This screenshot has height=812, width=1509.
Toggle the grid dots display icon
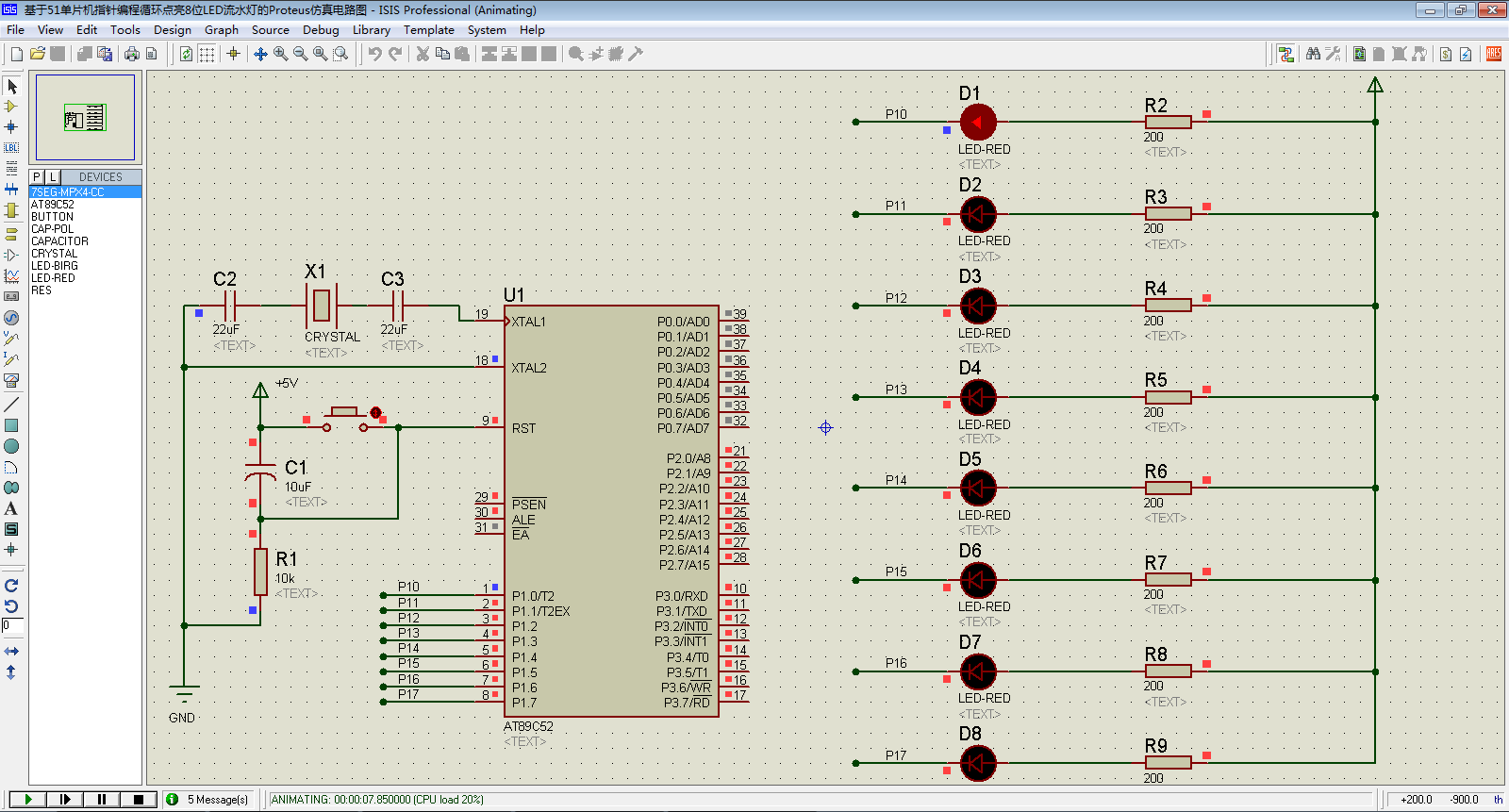[x=207, y=54]
